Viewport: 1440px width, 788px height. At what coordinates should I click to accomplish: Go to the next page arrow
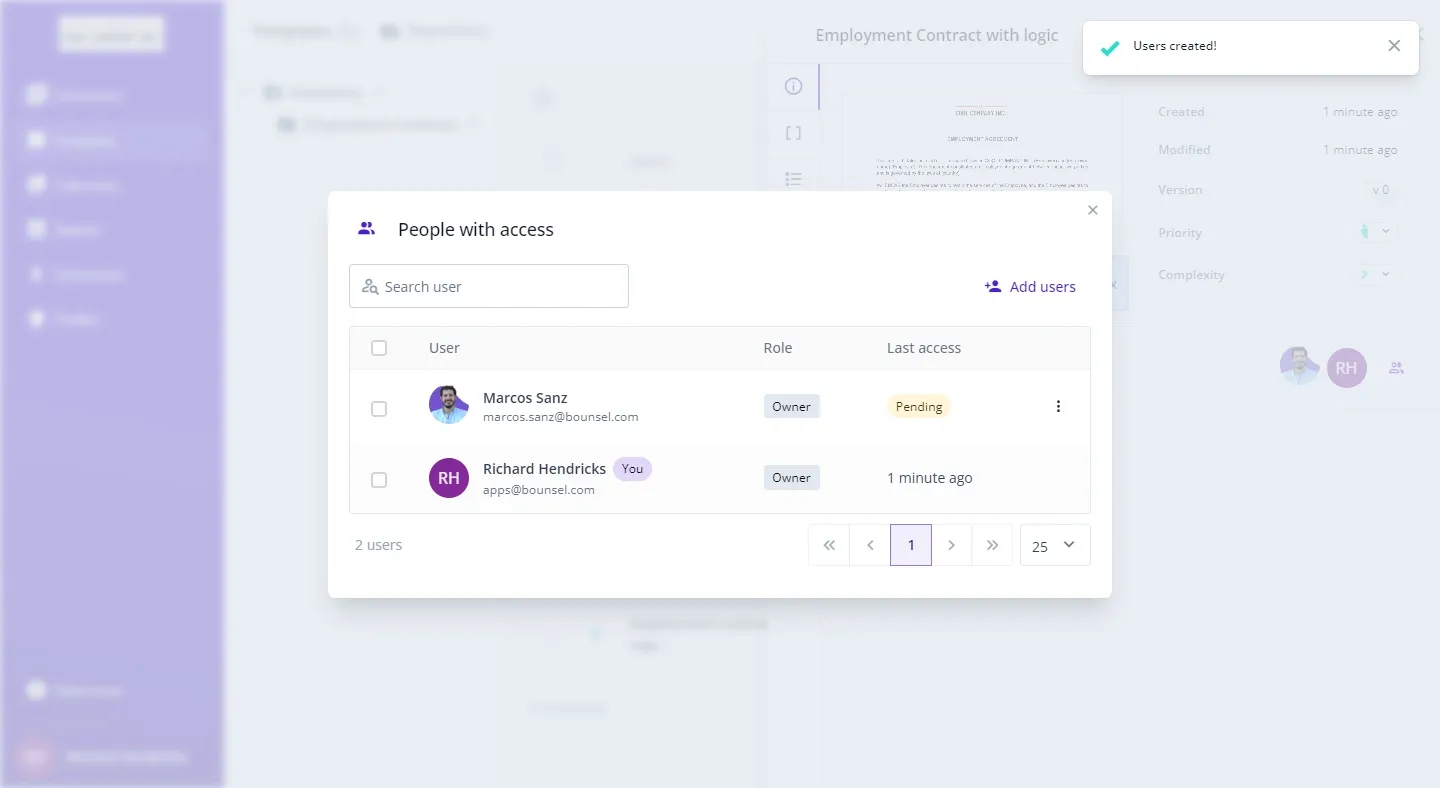click(951, 546)
